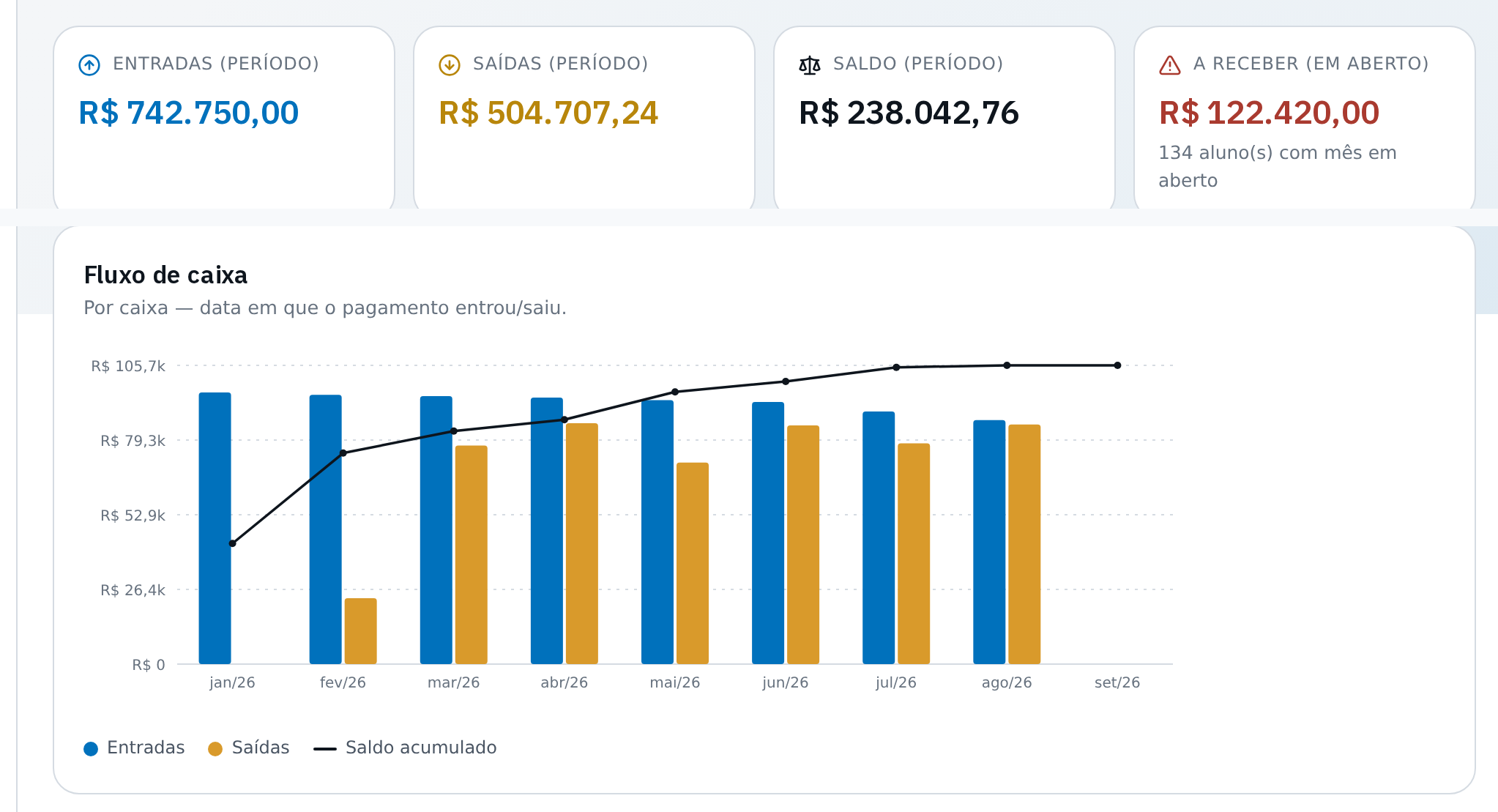The height and width of the screenshot is (812, 1498).
Task: Click the orange Saídas bar for jun/26
Action: 803,545
